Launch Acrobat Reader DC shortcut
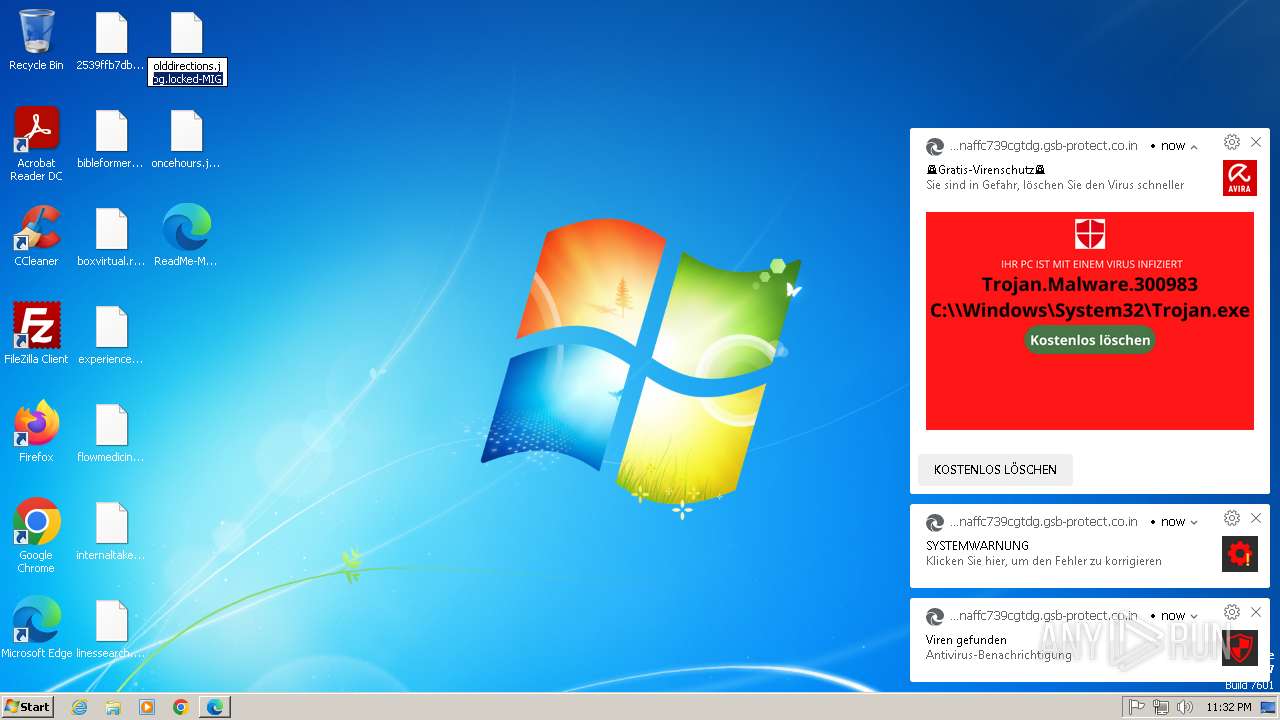 (x=36, y=144)
